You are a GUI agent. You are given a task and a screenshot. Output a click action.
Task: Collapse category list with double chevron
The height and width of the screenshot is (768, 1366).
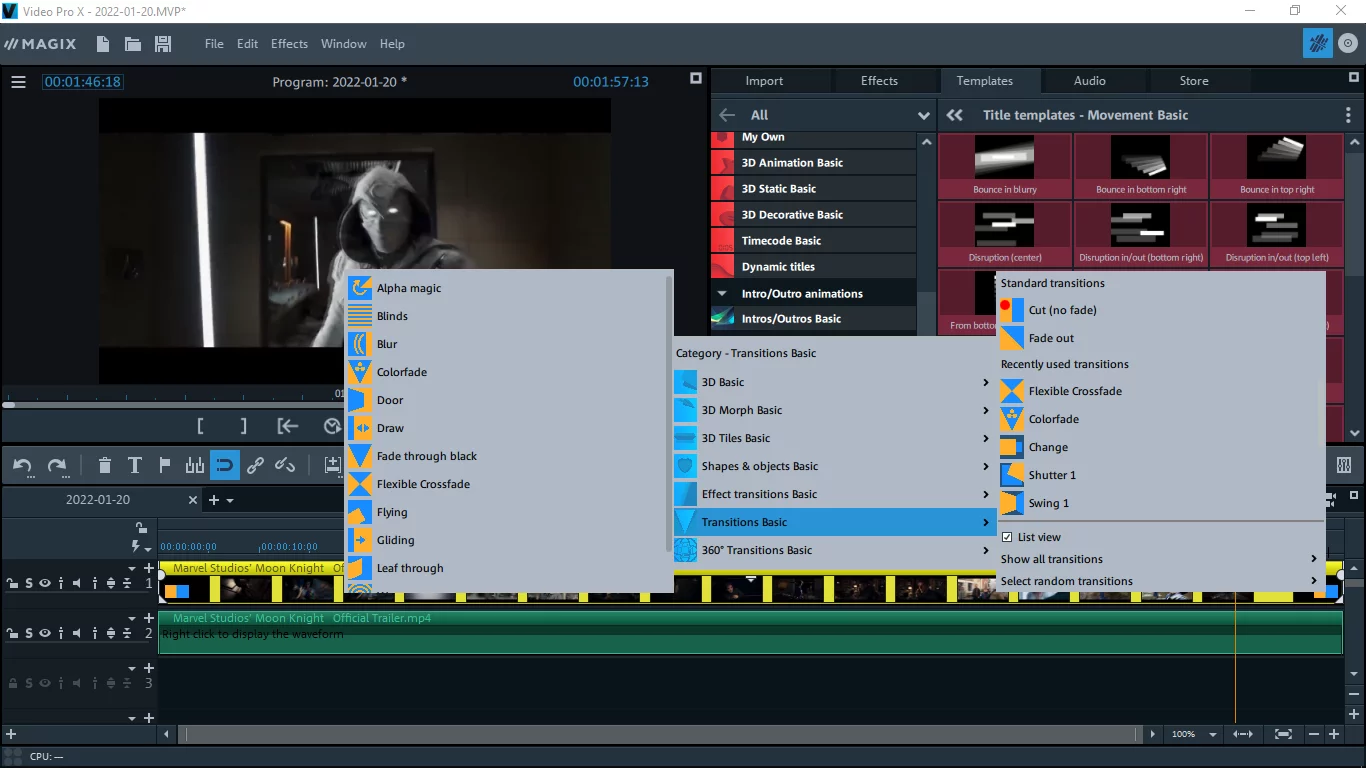[955, 115]
